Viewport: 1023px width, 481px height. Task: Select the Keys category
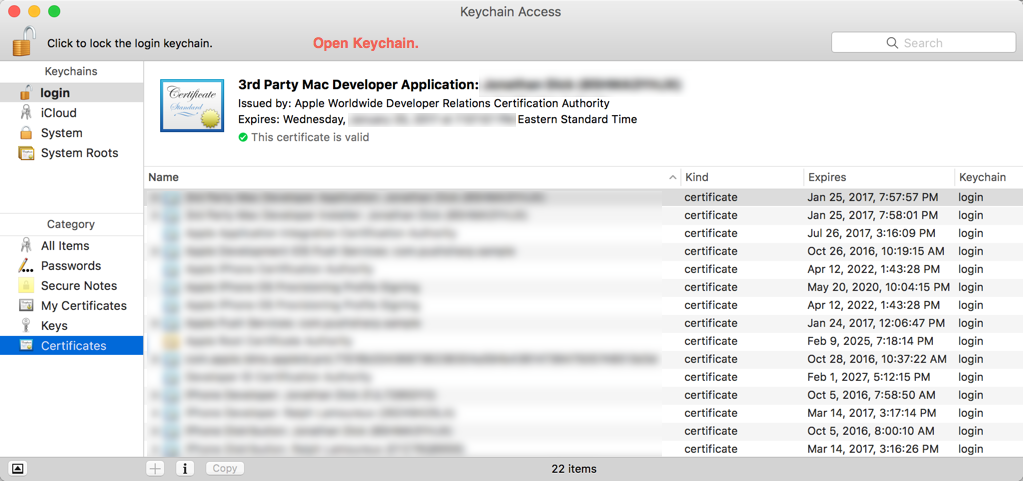[x=72, y=326]
